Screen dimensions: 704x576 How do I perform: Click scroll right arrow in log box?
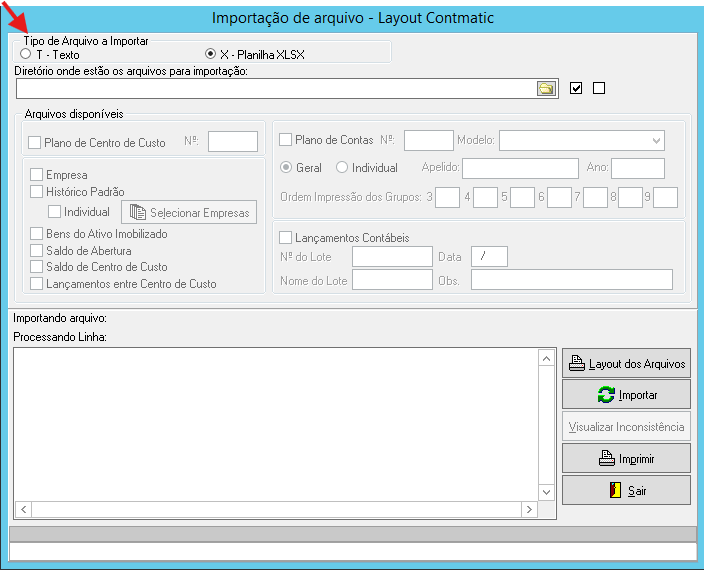click(529, 510)
